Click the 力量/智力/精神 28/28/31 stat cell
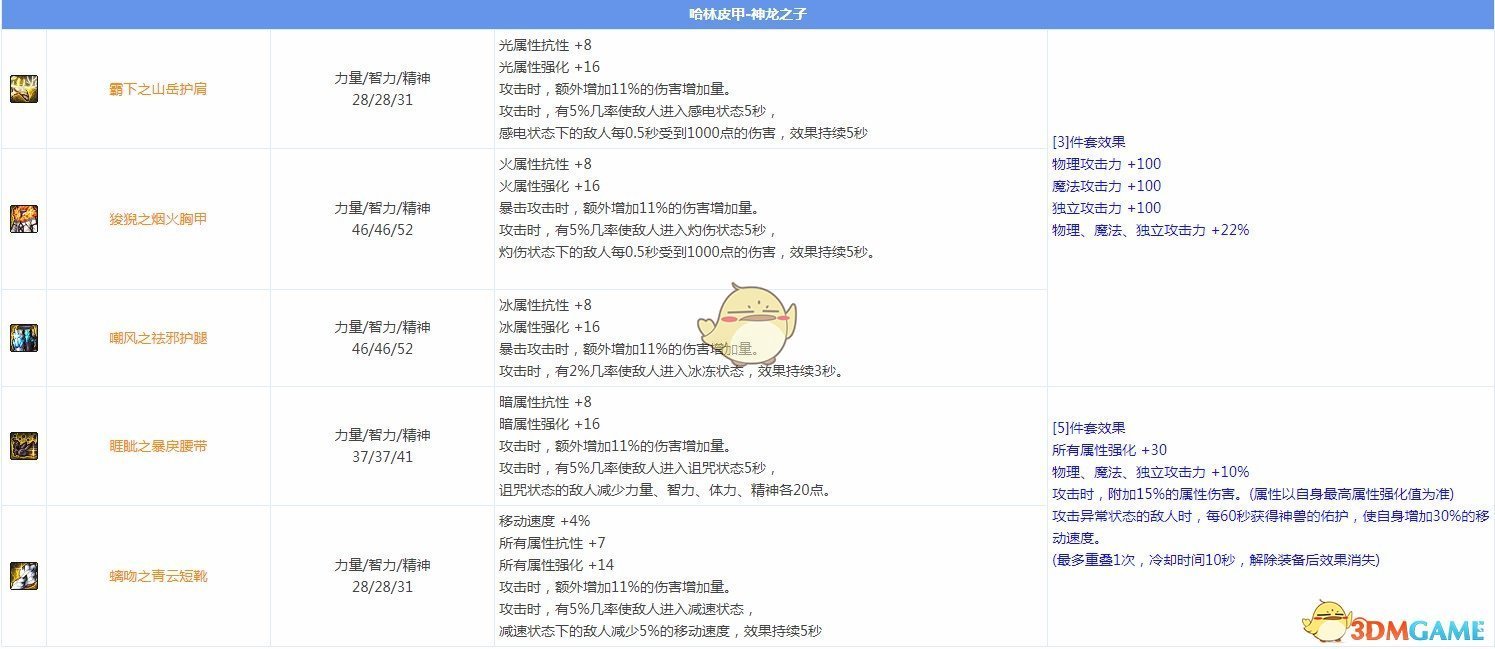The width and height of the screenshot is (1495, 649). pos(382,89)
